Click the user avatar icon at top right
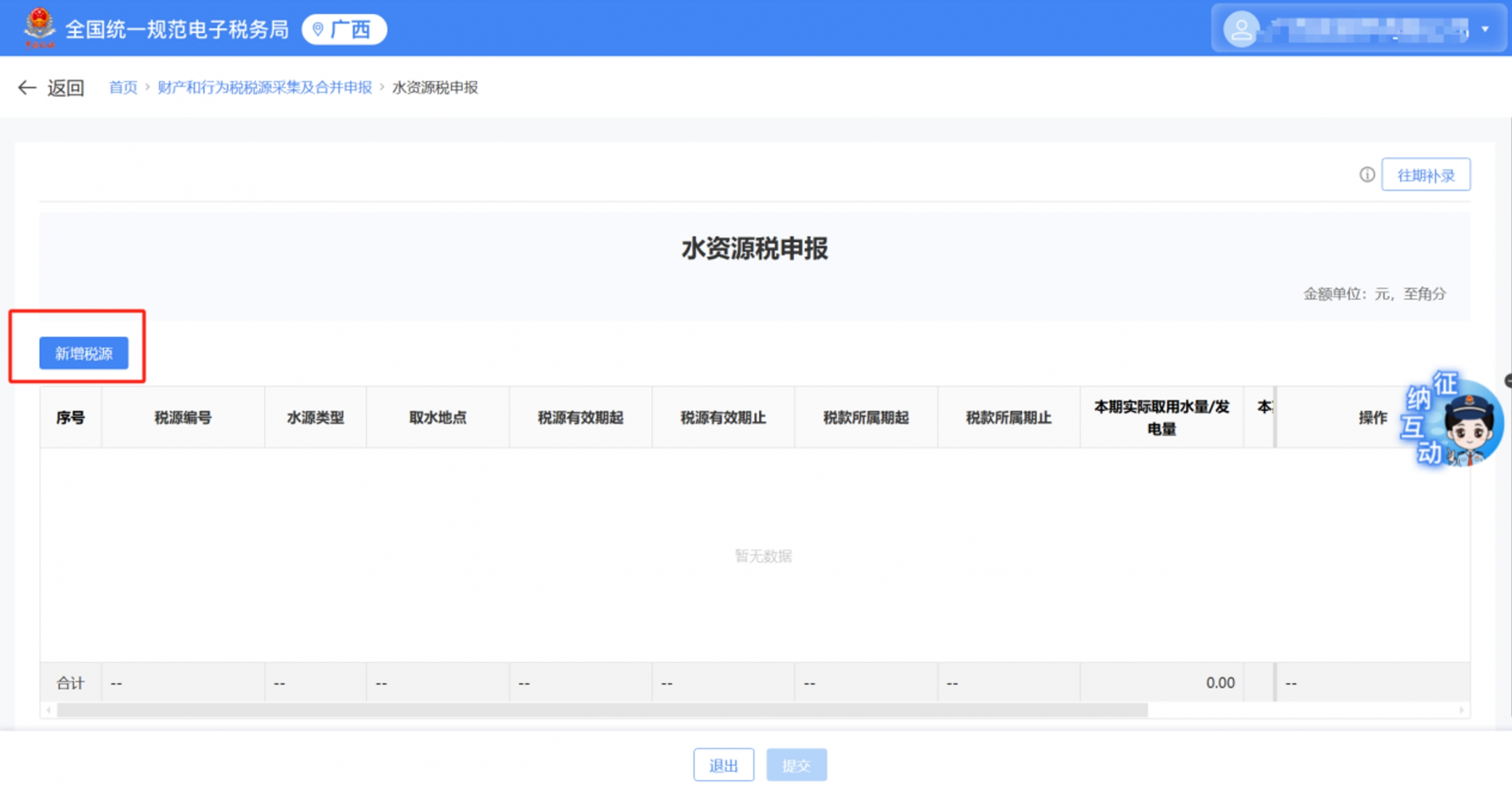The image size is (1512, 791). click(1243, 28)
